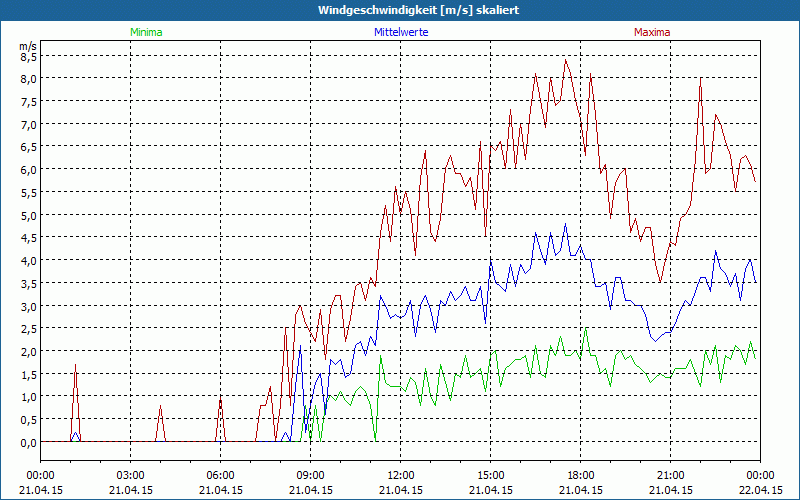Click the 22.04.15 date label
800x500 pixels.
760,490
